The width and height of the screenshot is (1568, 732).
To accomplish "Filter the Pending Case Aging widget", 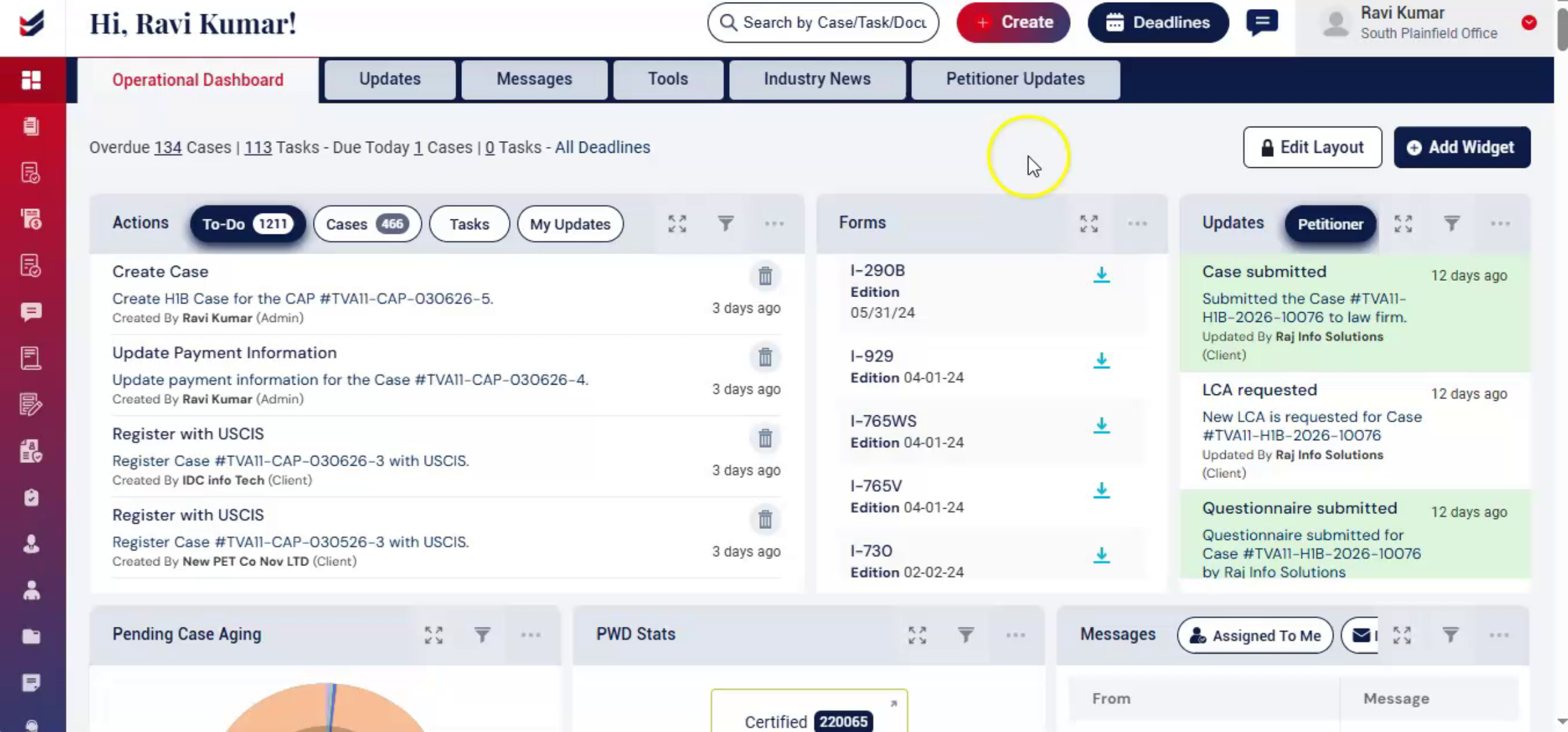I will 482,635.
